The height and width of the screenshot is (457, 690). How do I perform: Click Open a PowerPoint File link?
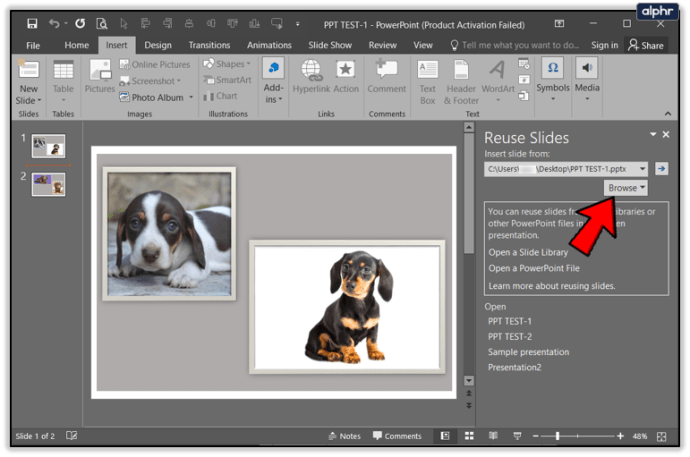(x=534, y=268)
